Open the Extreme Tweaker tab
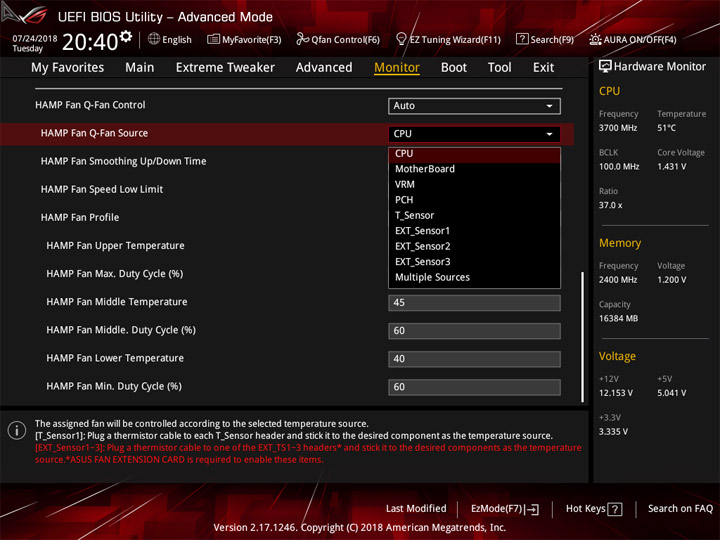Screen dimensions: 720x540 point(225,68)
